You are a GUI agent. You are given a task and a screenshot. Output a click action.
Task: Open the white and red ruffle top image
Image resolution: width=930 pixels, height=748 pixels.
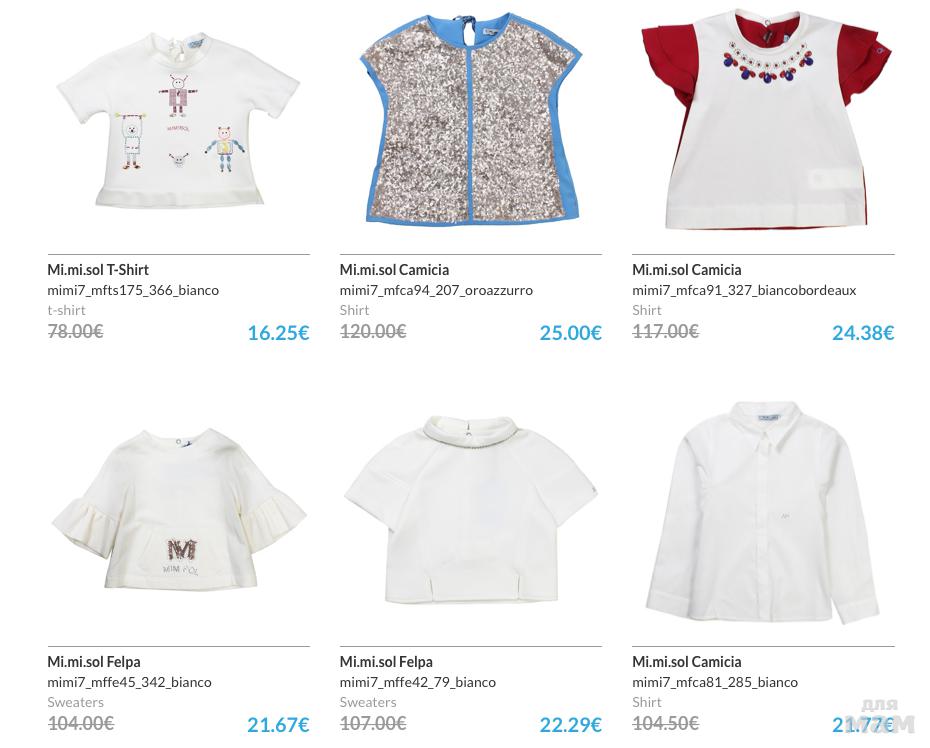click(x=765, y=119)
